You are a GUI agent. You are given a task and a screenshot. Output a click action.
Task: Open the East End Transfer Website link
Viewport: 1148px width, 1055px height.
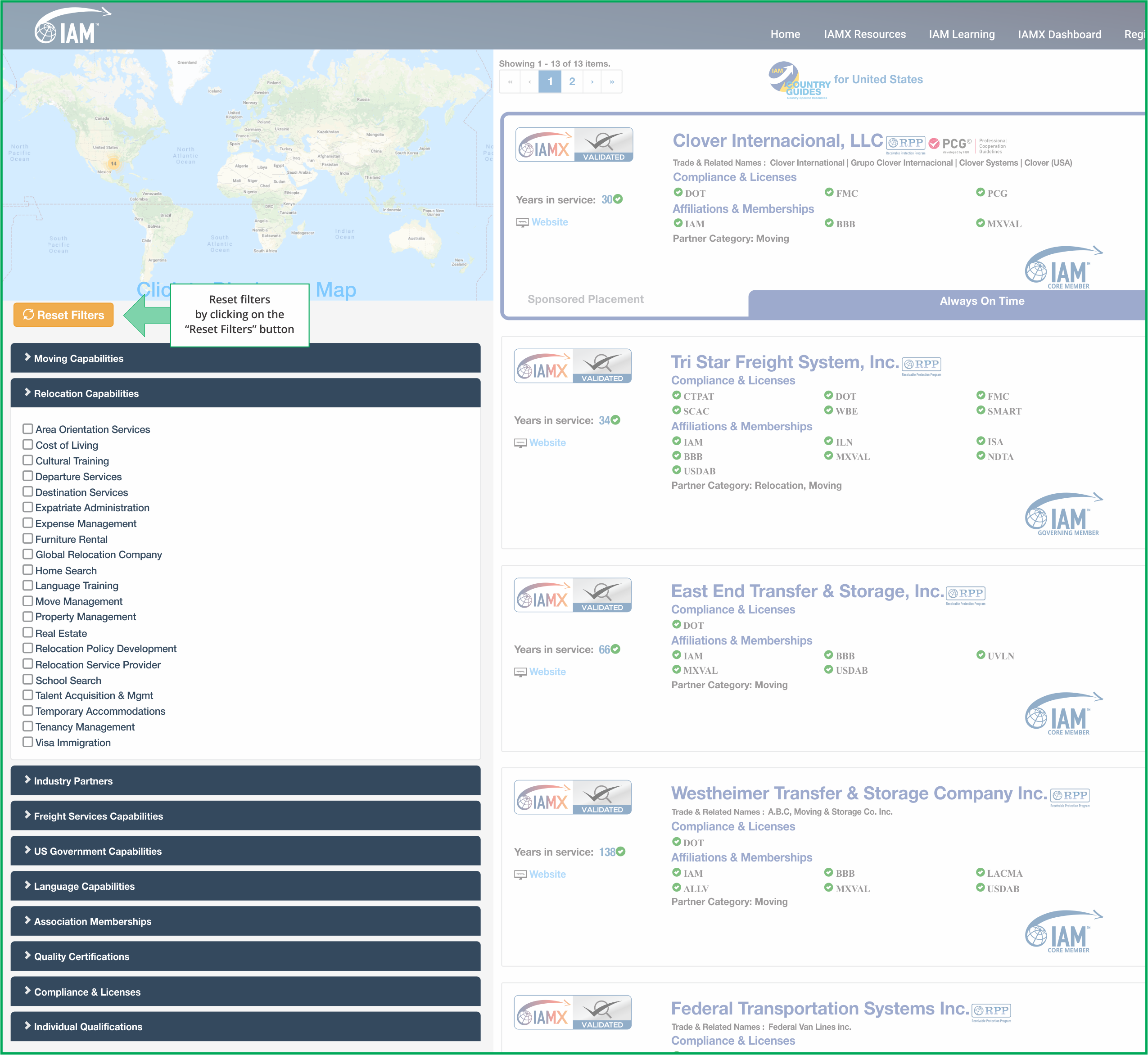(x=547, y=672)
